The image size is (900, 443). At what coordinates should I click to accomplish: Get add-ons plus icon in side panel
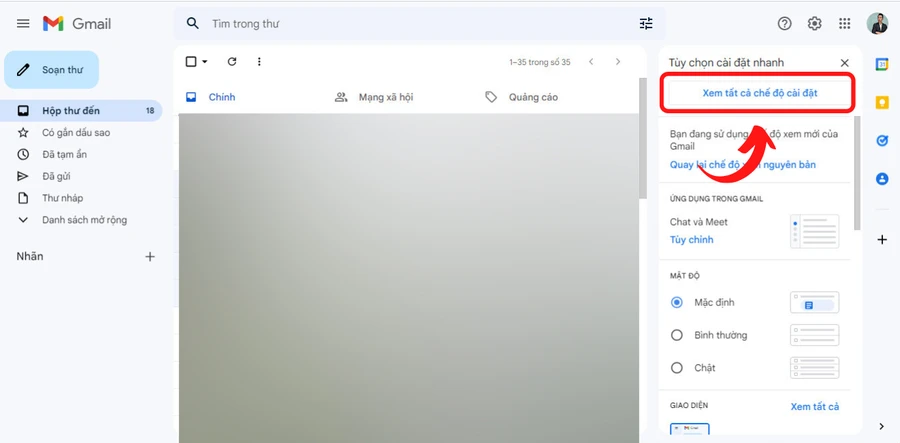point(882,240)
